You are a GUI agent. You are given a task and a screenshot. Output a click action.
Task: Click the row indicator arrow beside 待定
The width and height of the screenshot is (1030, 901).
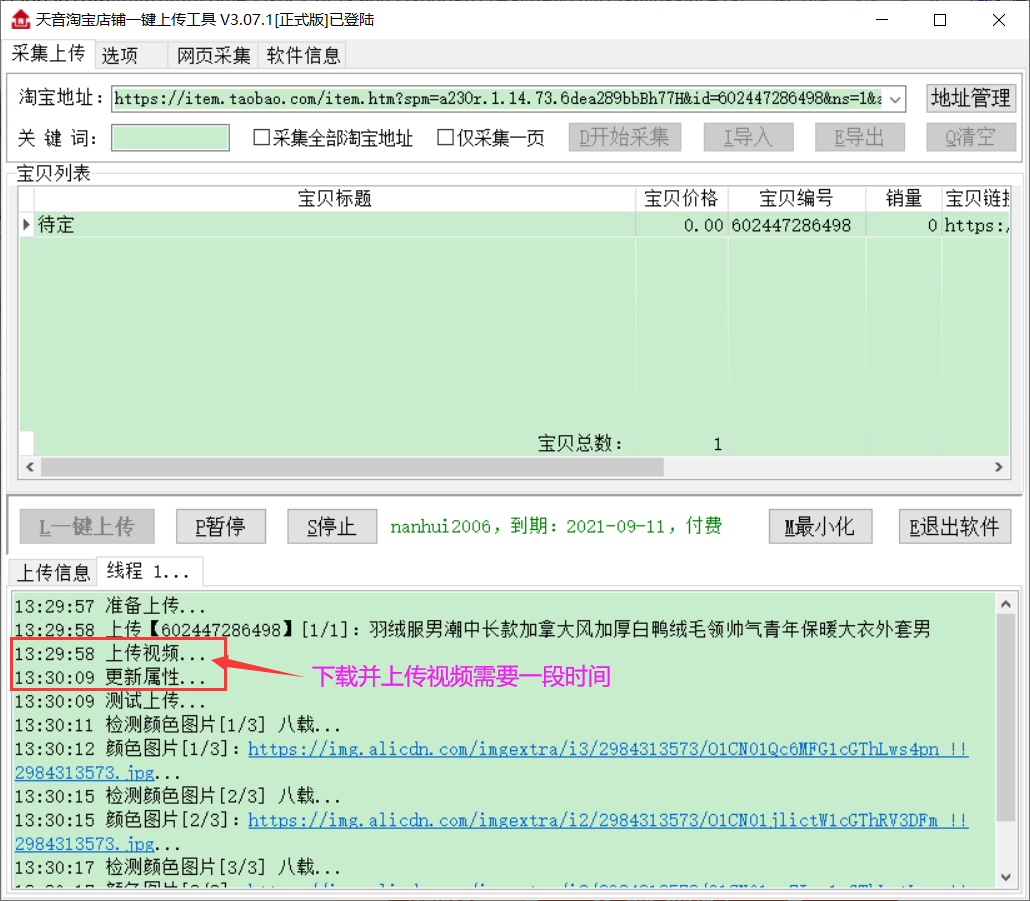[26, 226]
